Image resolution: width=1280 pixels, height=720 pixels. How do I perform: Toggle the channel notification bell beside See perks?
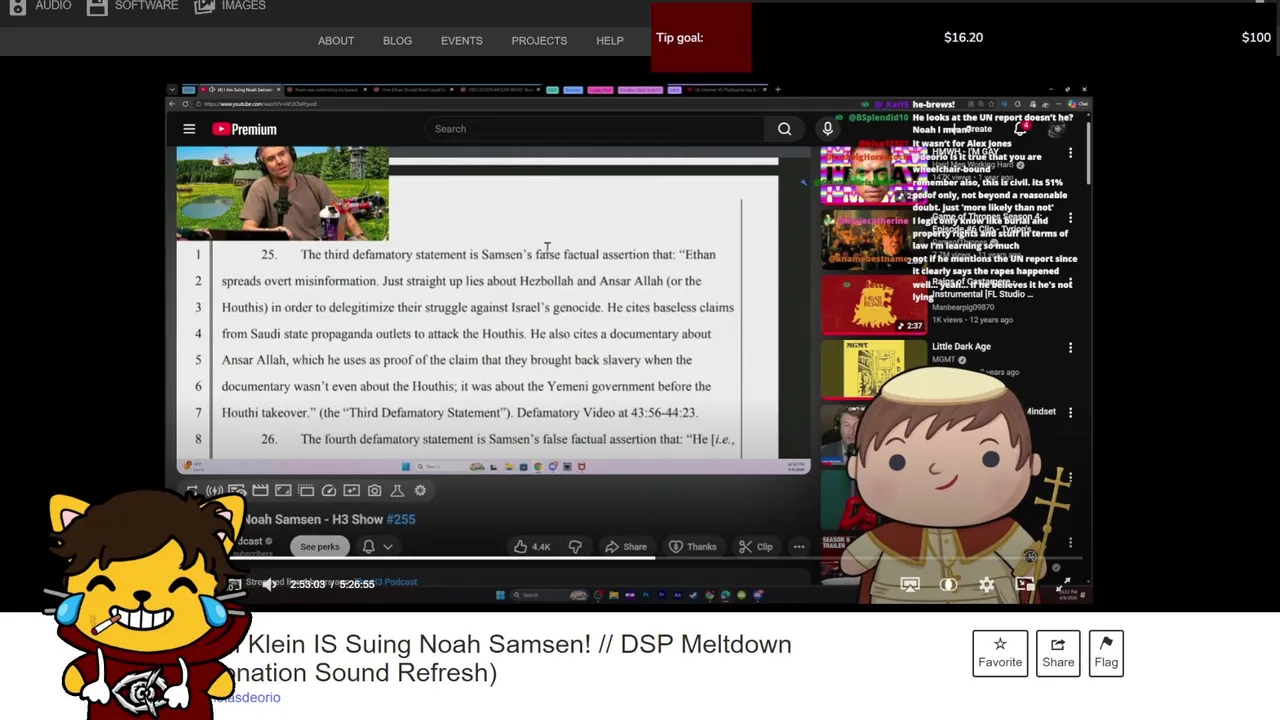(x=368, y=547)
